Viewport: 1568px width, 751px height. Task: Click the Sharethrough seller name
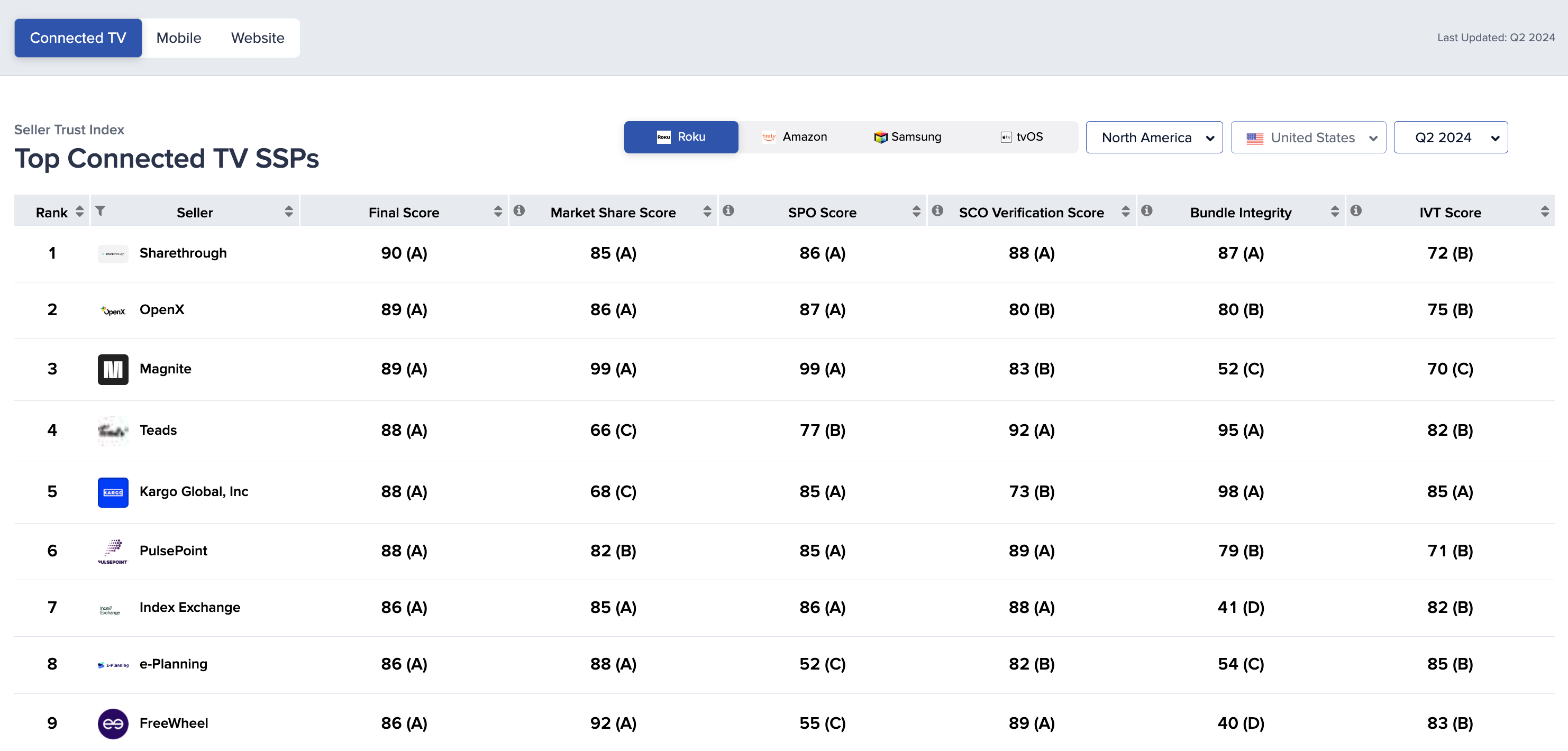[183, 253]
